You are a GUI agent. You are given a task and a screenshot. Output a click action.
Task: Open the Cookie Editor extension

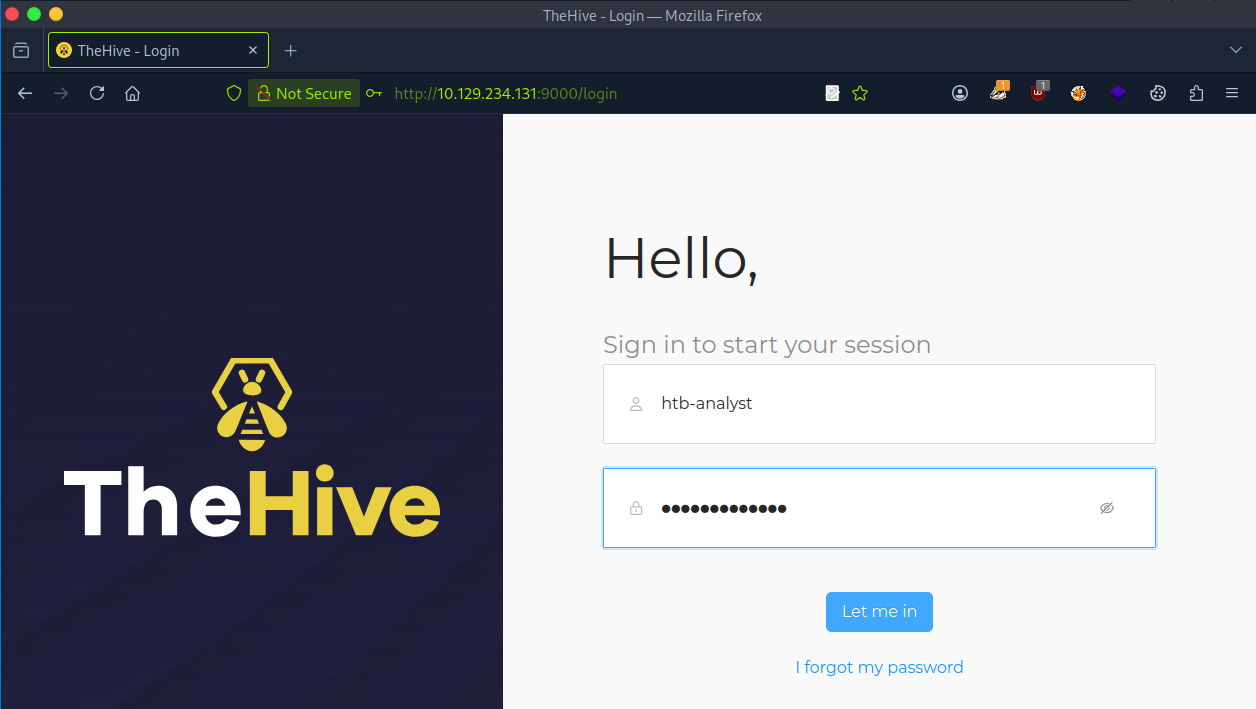[1158, 92]
